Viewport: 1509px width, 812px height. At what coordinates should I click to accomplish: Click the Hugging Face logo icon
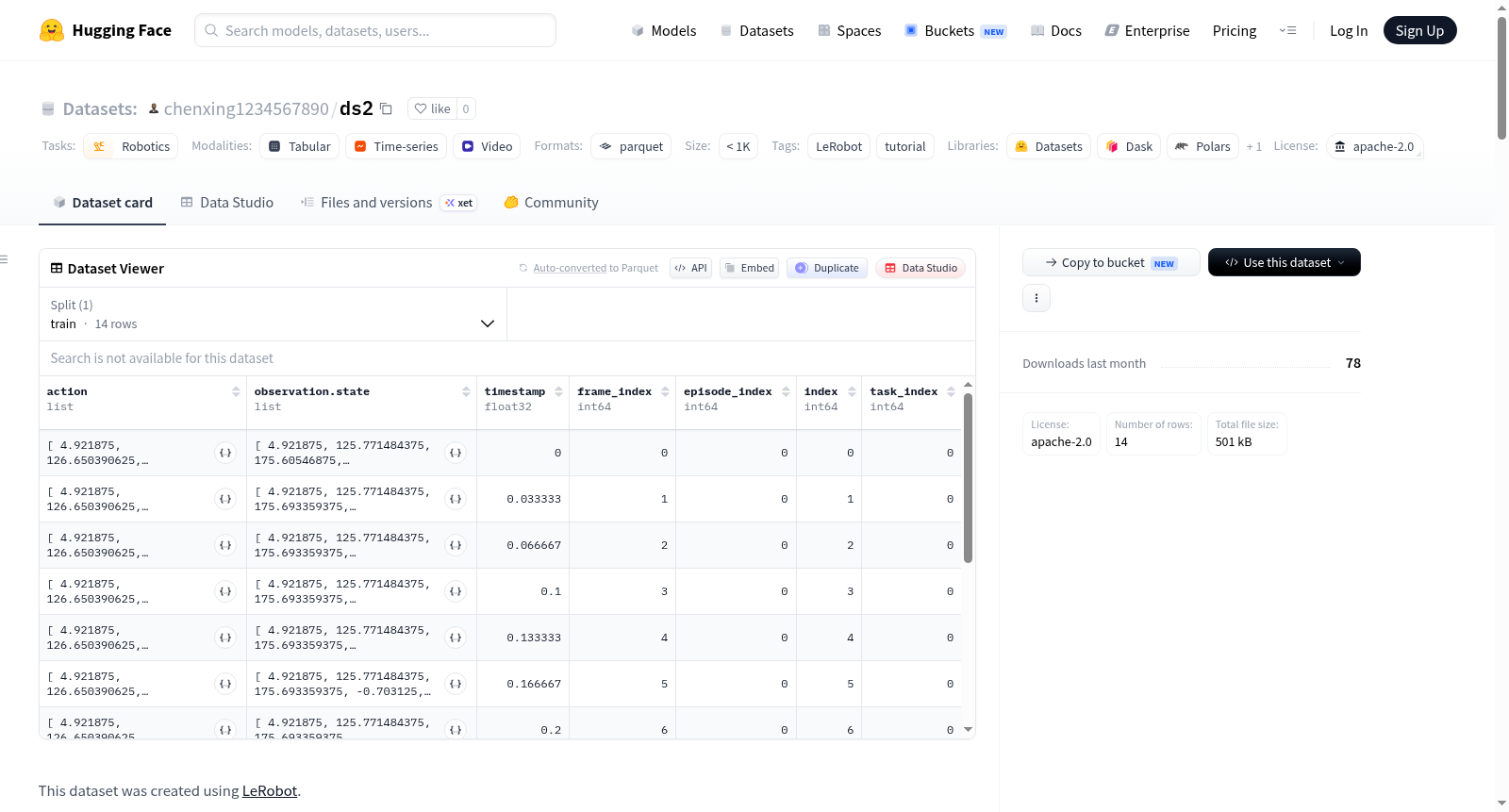tap(52, 30)
